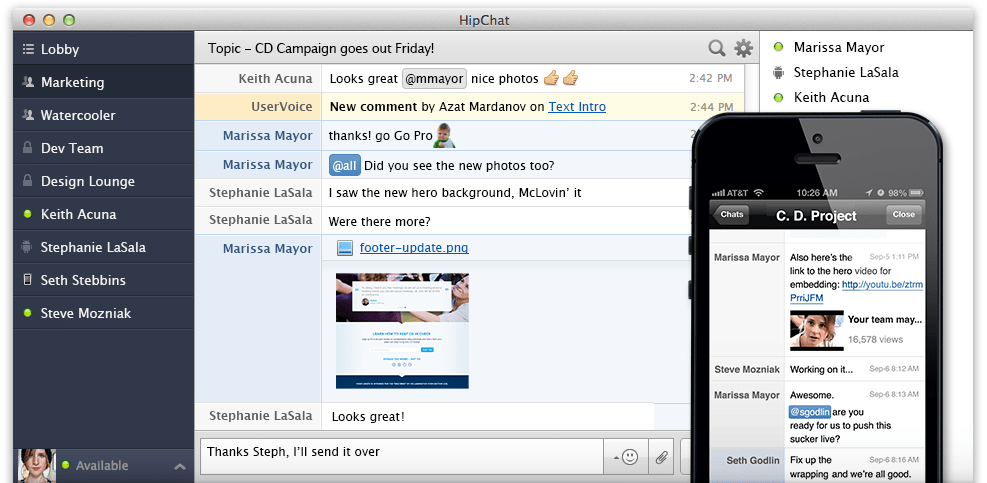
Task: Expand the Available status chevron
Action: pos(180,467)
